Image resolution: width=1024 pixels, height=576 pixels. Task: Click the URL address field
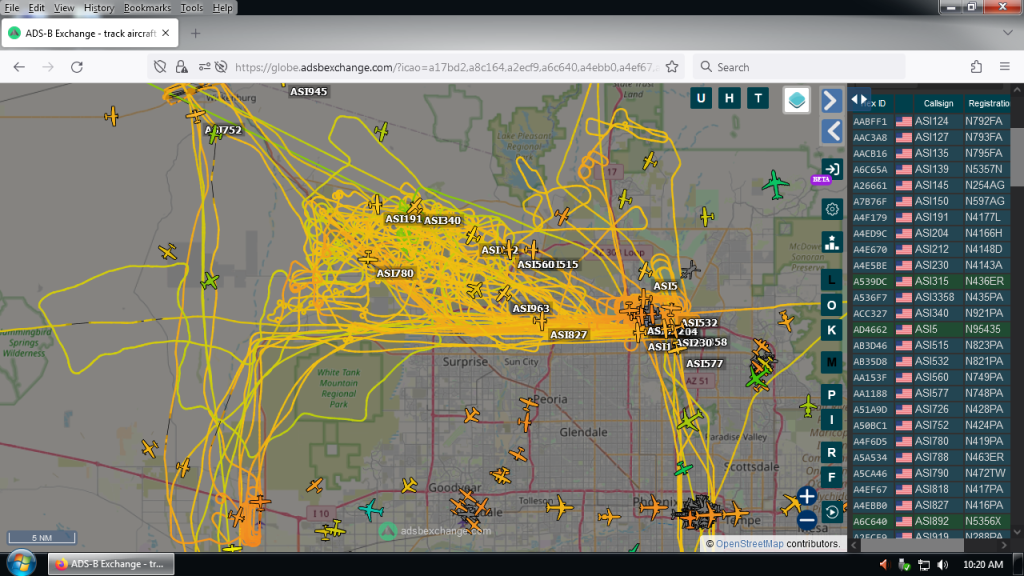(445, 67)
